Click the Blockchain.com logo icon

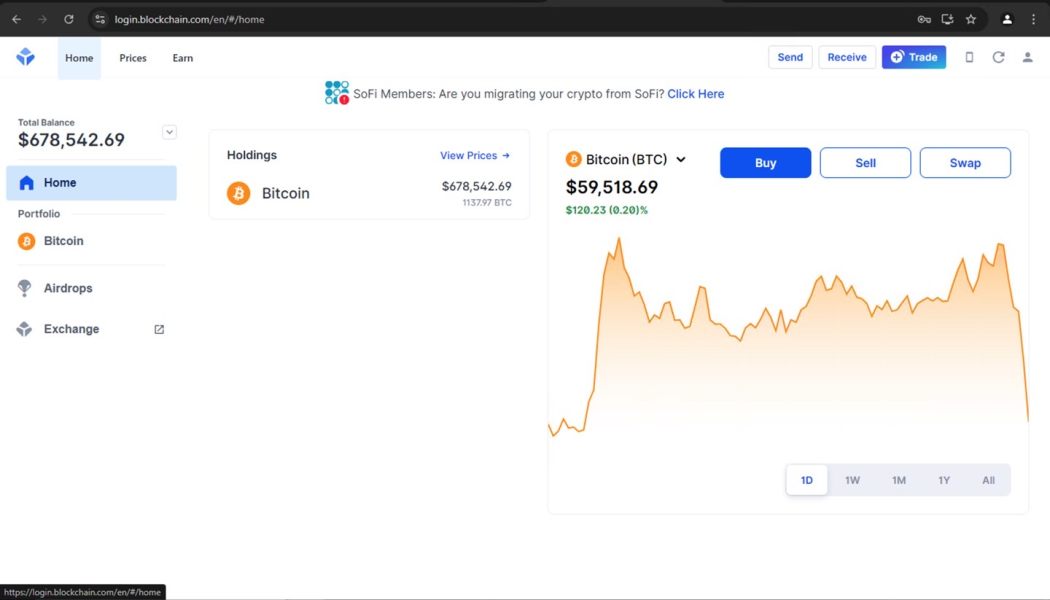pyautogui.click(x=26, y=58)
